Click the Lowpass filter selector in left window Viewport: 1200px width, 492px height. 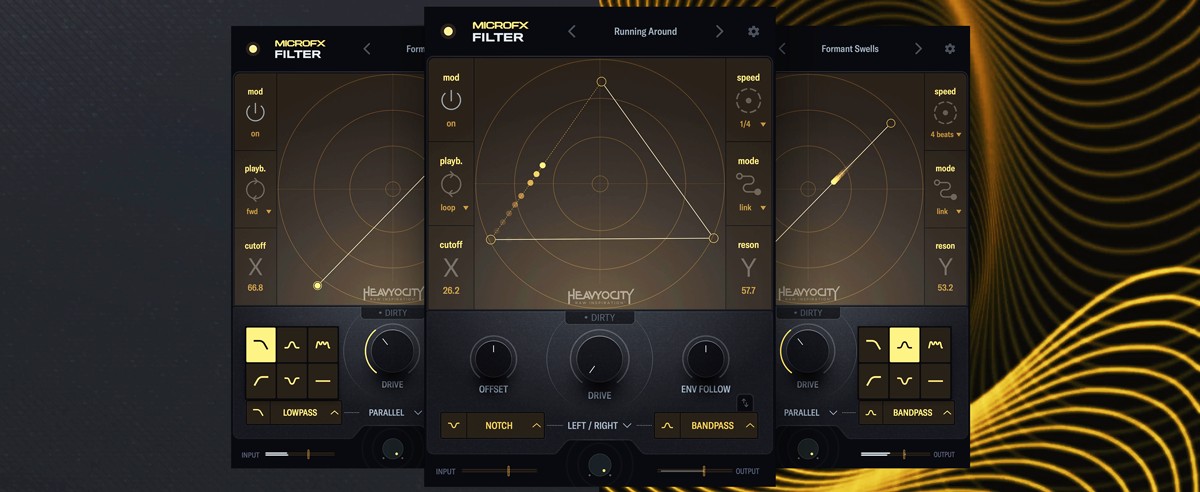click(x=294, y=412)
